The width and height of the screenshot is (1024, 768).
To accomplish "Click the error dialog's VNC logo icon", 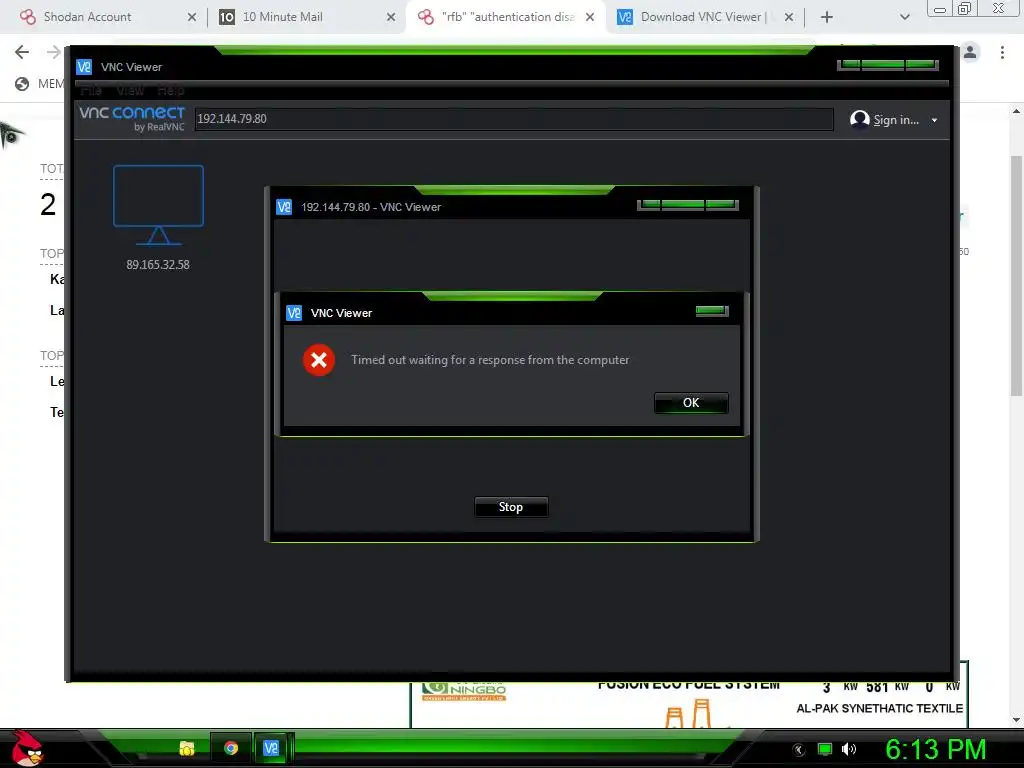I will (294, 313).
